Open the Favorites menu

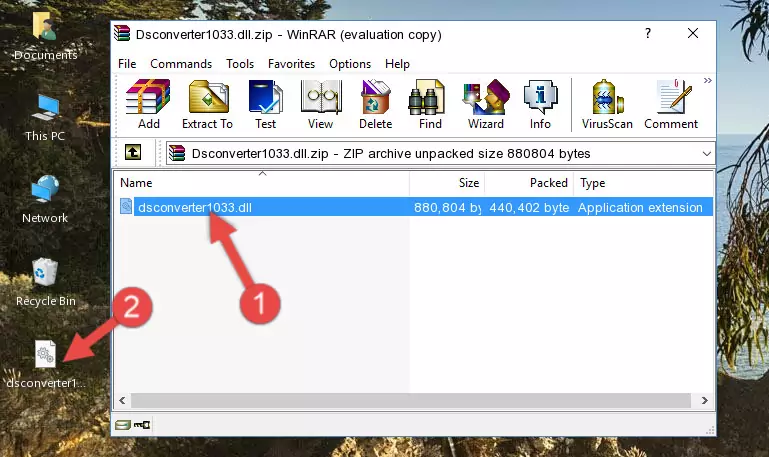(291, 64)
